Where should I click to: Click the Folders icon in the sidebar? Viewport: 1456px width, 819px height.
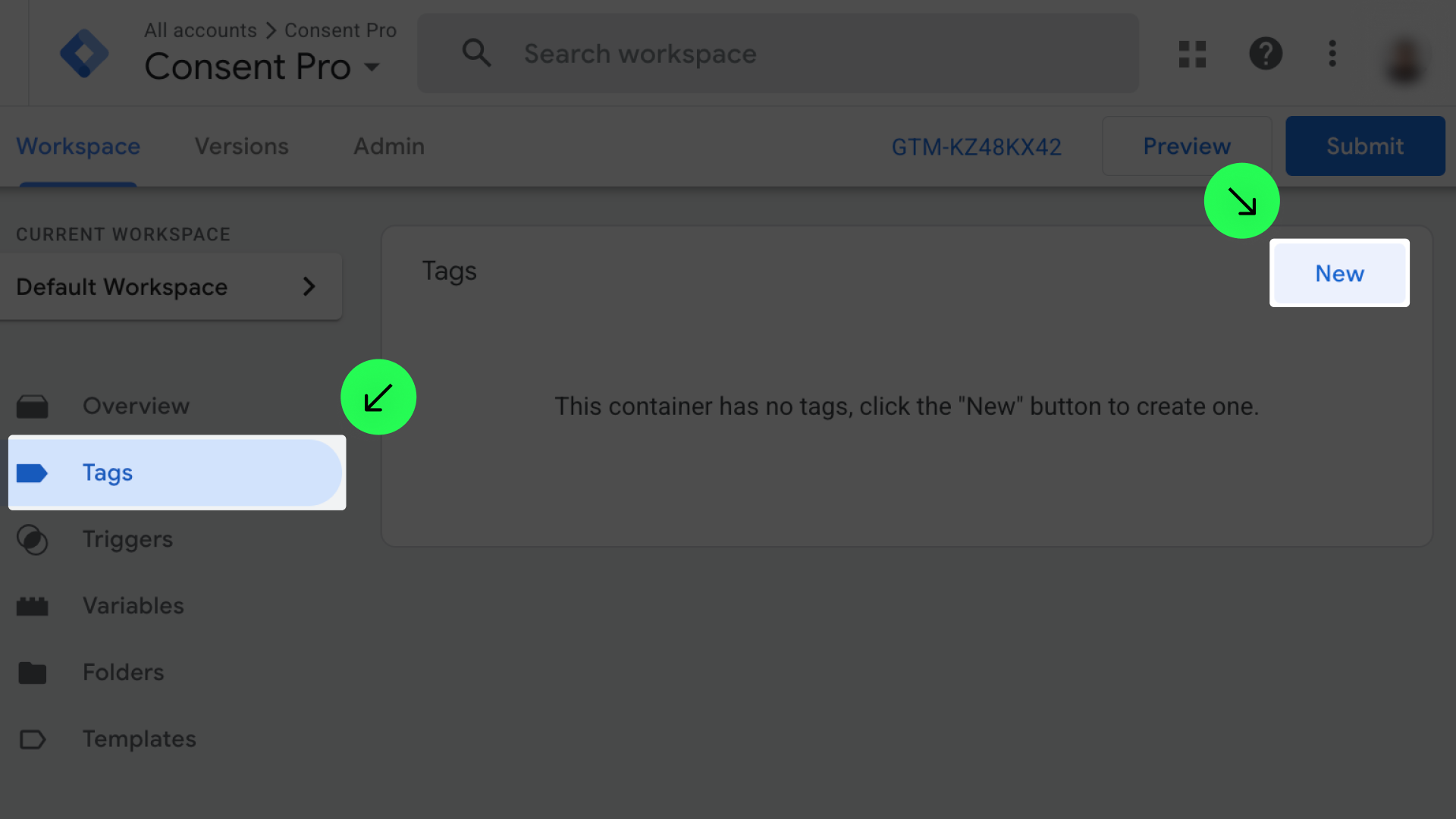[x=33, y=673]
